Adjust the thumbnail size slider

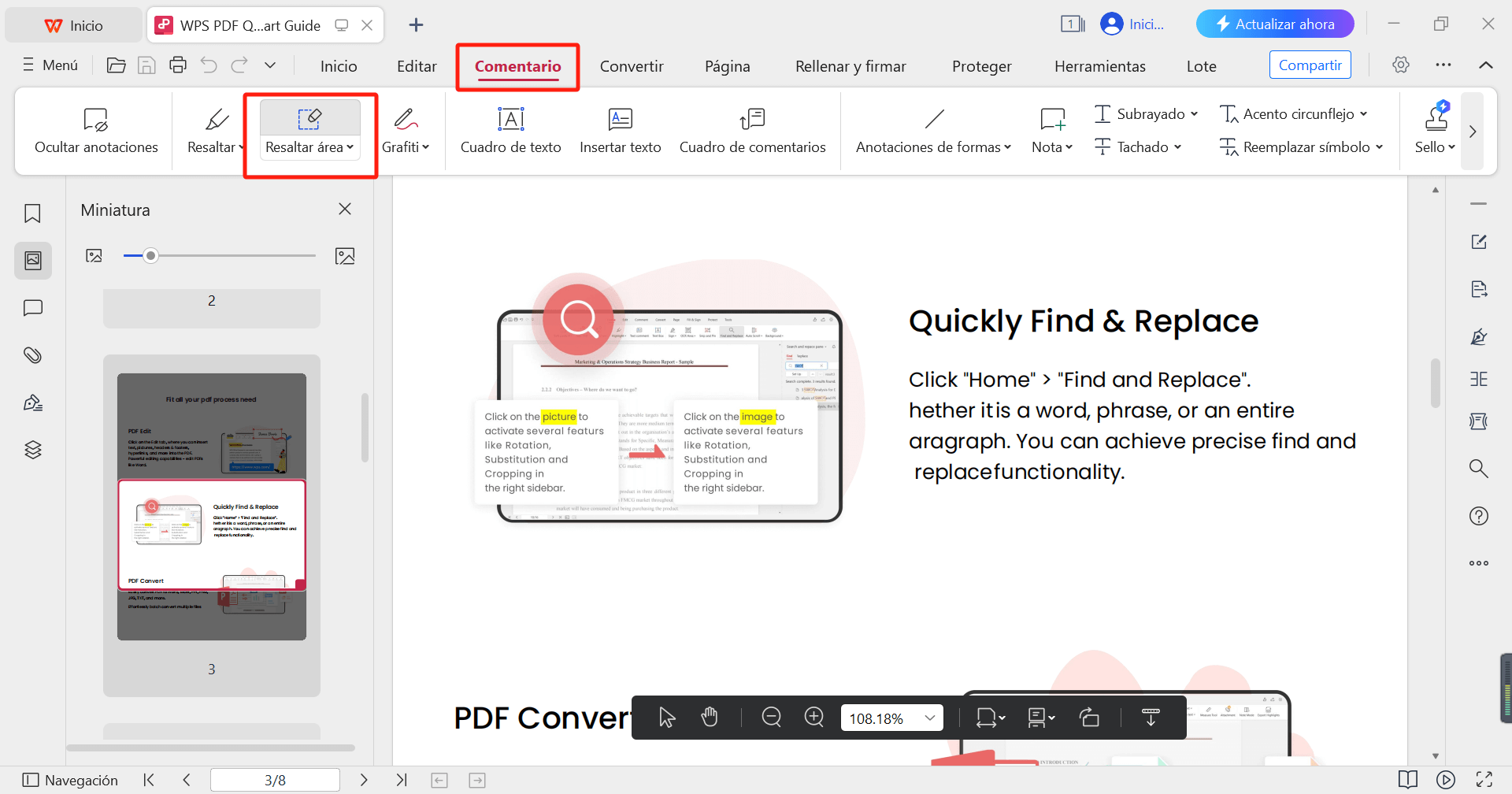click(151, 256)
